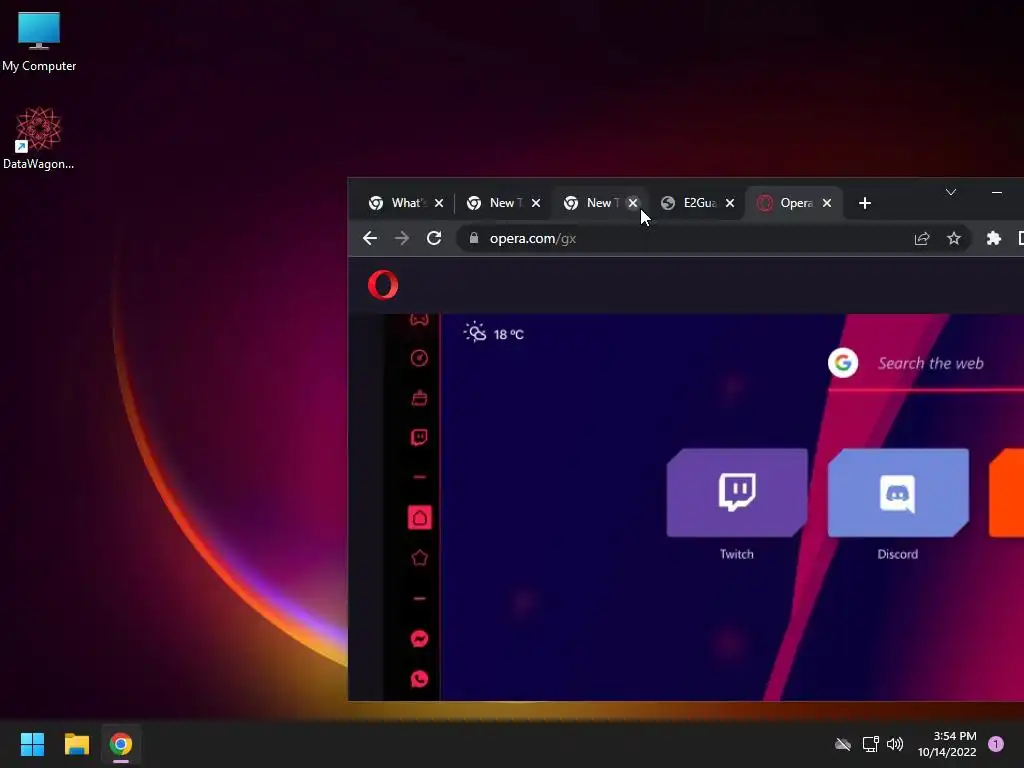Open the Windows Start menu
Image resolution: width=1024 pixels, height=768 pixels.
(32, 744)
